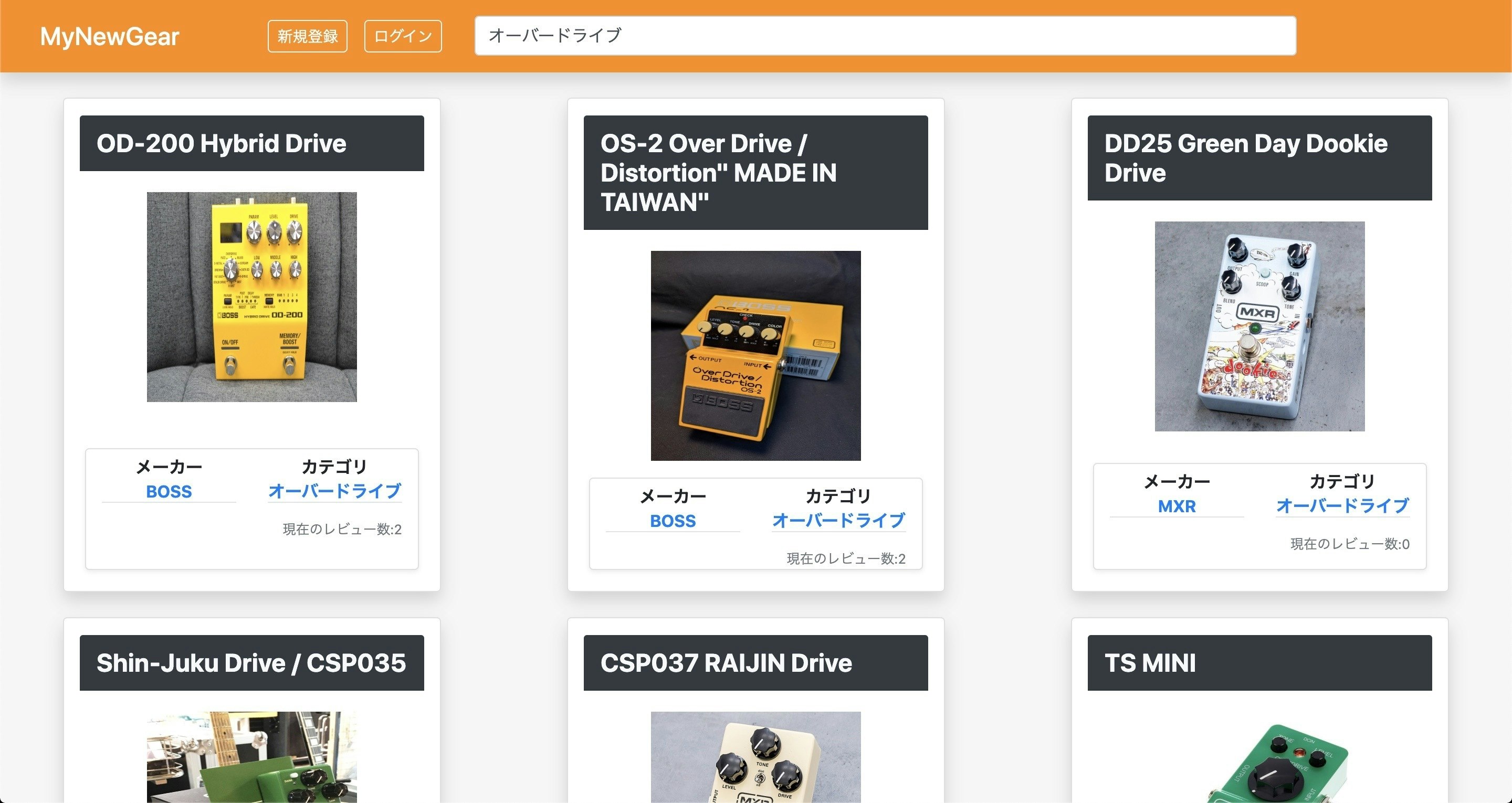Open the DD25 Green Day Dookie Drive title
1512x803 pixels.
coord(1245,158)
